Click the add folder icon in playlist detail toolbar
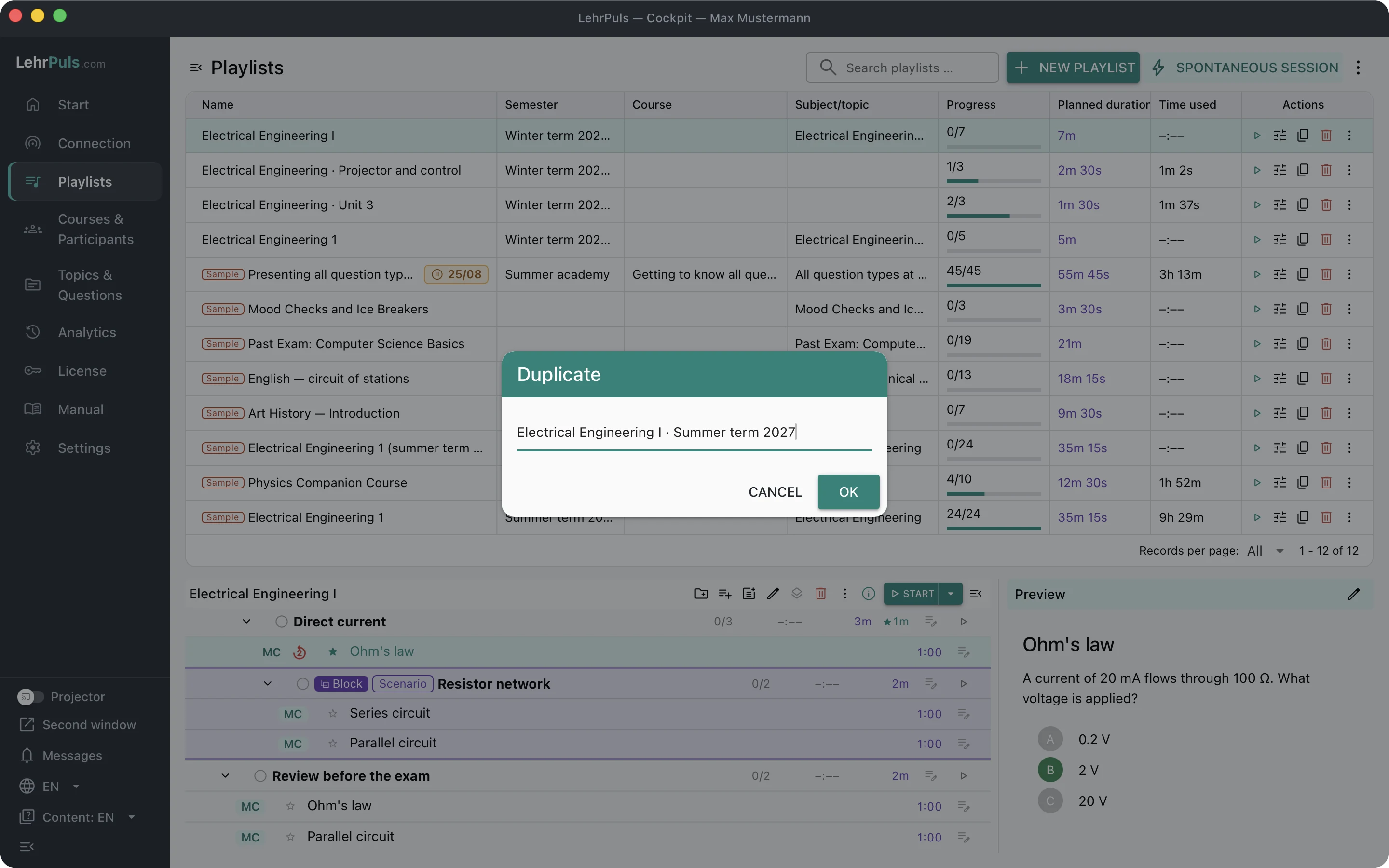Screen dimensions: 1389x868 click(x=701, y=594)
